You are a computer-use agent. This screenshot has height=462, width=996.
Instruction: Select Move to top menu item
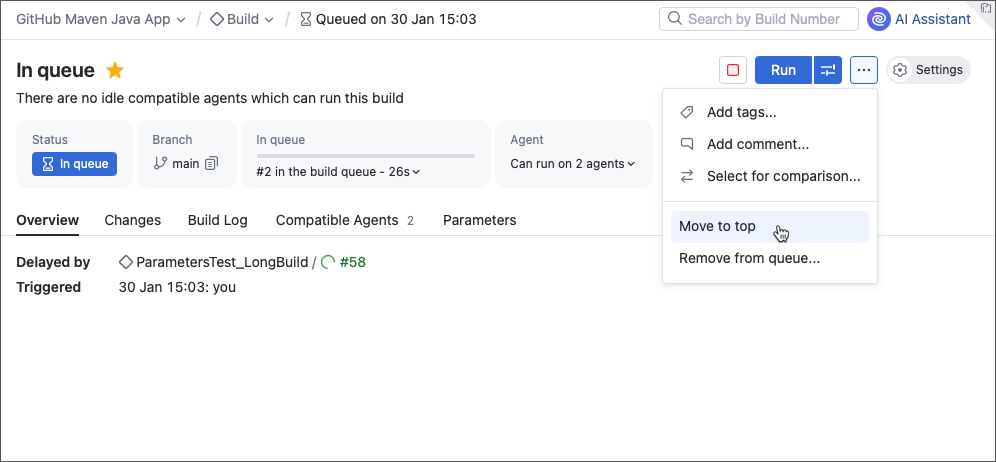tap(717, 226)
